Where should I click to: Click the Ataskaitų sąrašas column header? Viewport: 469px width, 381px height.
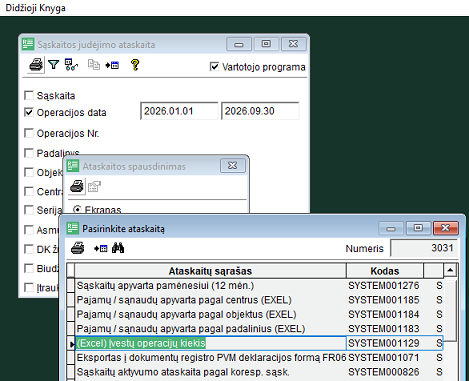point(210,271)
